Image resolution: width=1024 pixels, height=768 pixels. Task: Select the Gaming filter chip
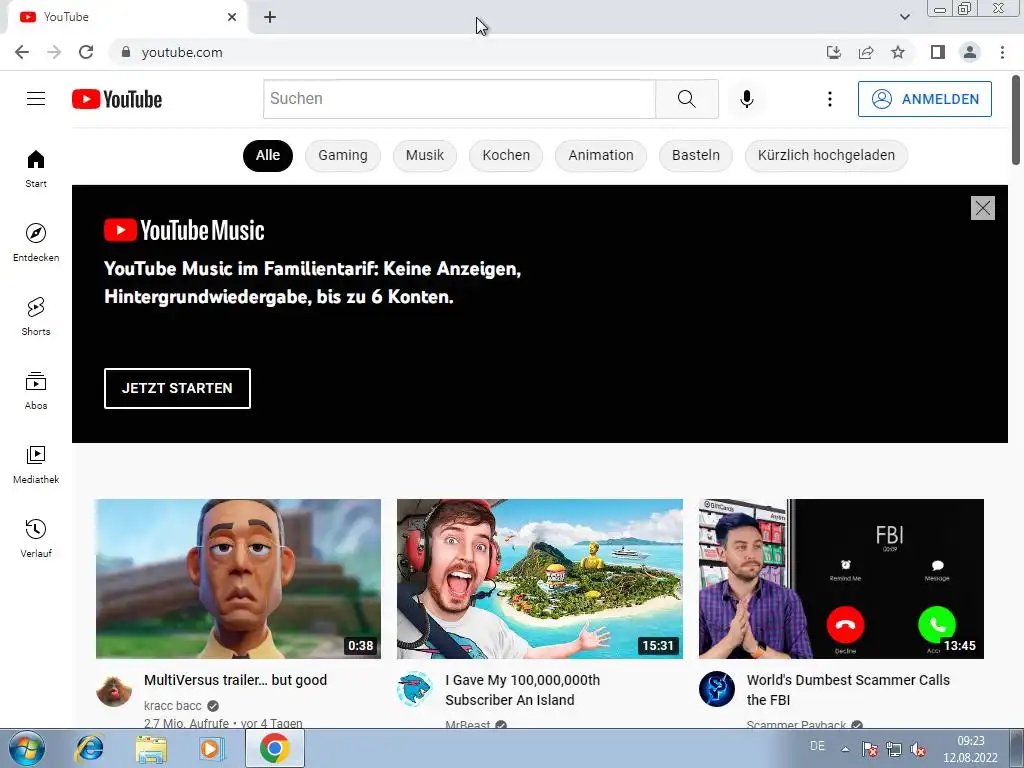[x=343, y=155]
